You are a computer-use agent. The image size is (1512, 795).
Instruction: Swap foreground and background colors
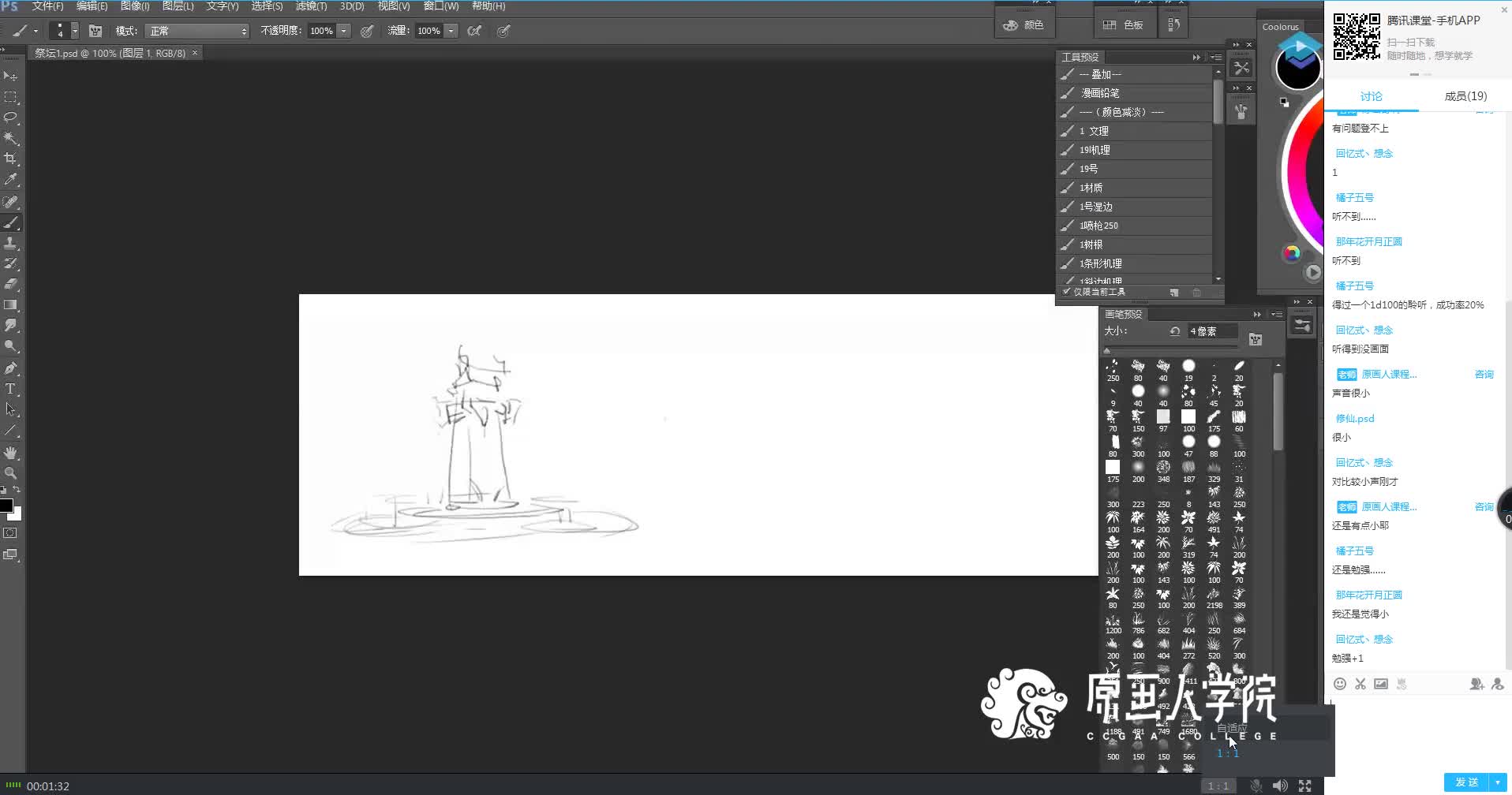tap(17, 490)
